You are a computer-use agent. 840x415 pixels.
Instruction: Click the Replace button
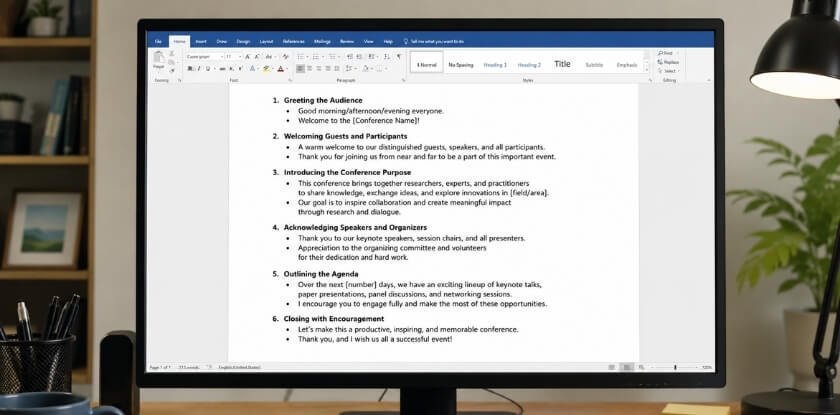pyautogui.click(x=669, y=62)
